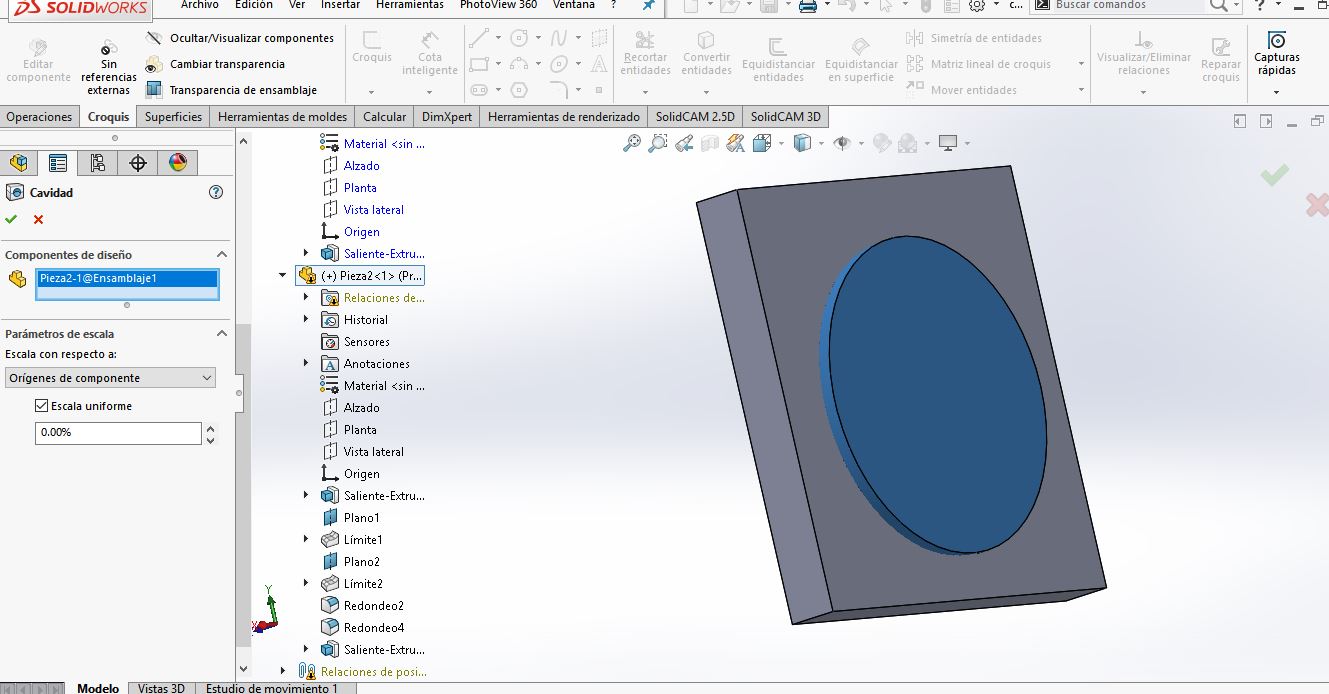The image size is (1329, 694).
Task: Open the ConfigurationManager tab icon
Action: coord(98,163)
